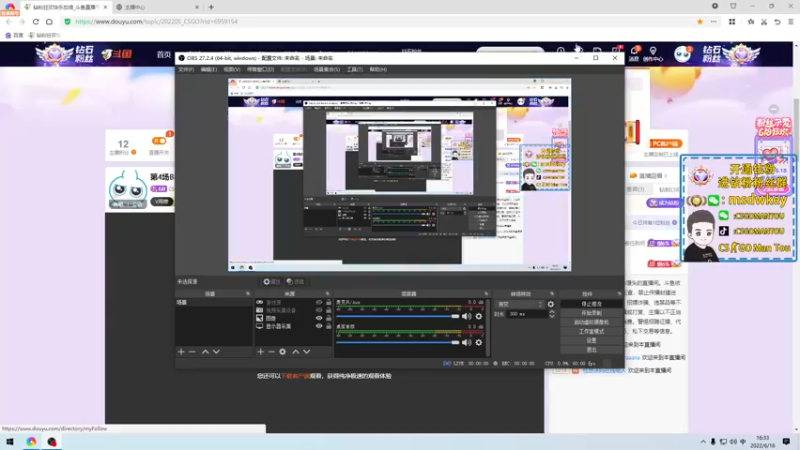Step the transition duration up
The height and width of the screenshot is (450, 800).
[x=552, y=312]
